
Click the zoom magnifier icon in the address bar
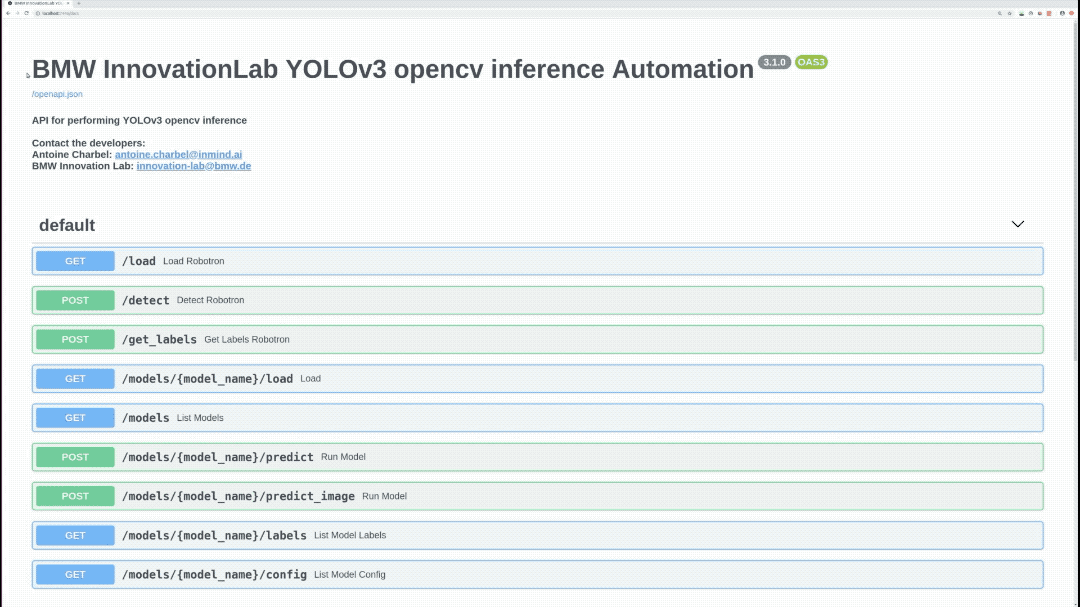click(x=999, y=13)
